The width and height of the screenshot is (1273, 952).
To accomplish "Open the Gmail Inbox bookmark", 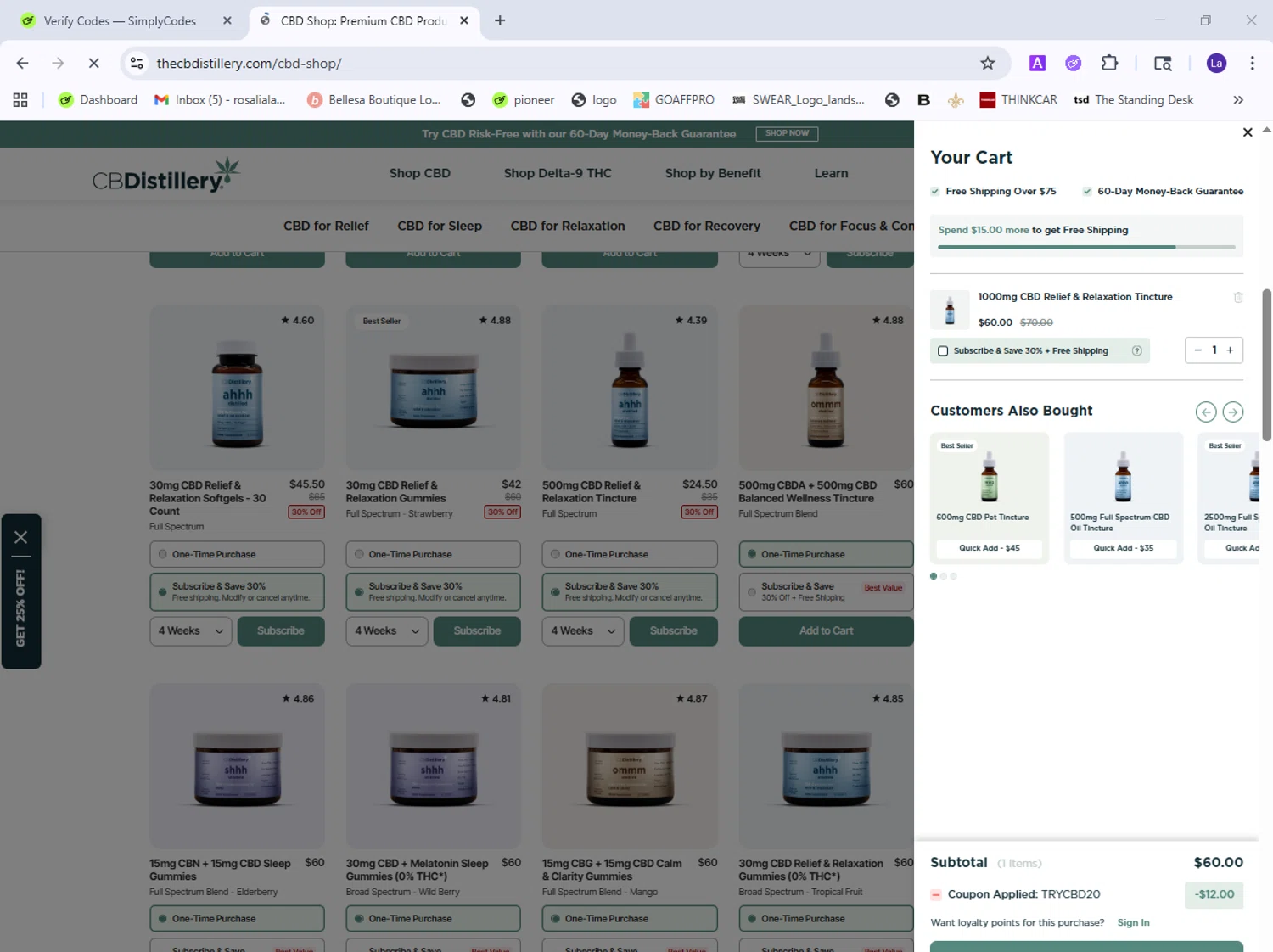I will tap(220, 100).
